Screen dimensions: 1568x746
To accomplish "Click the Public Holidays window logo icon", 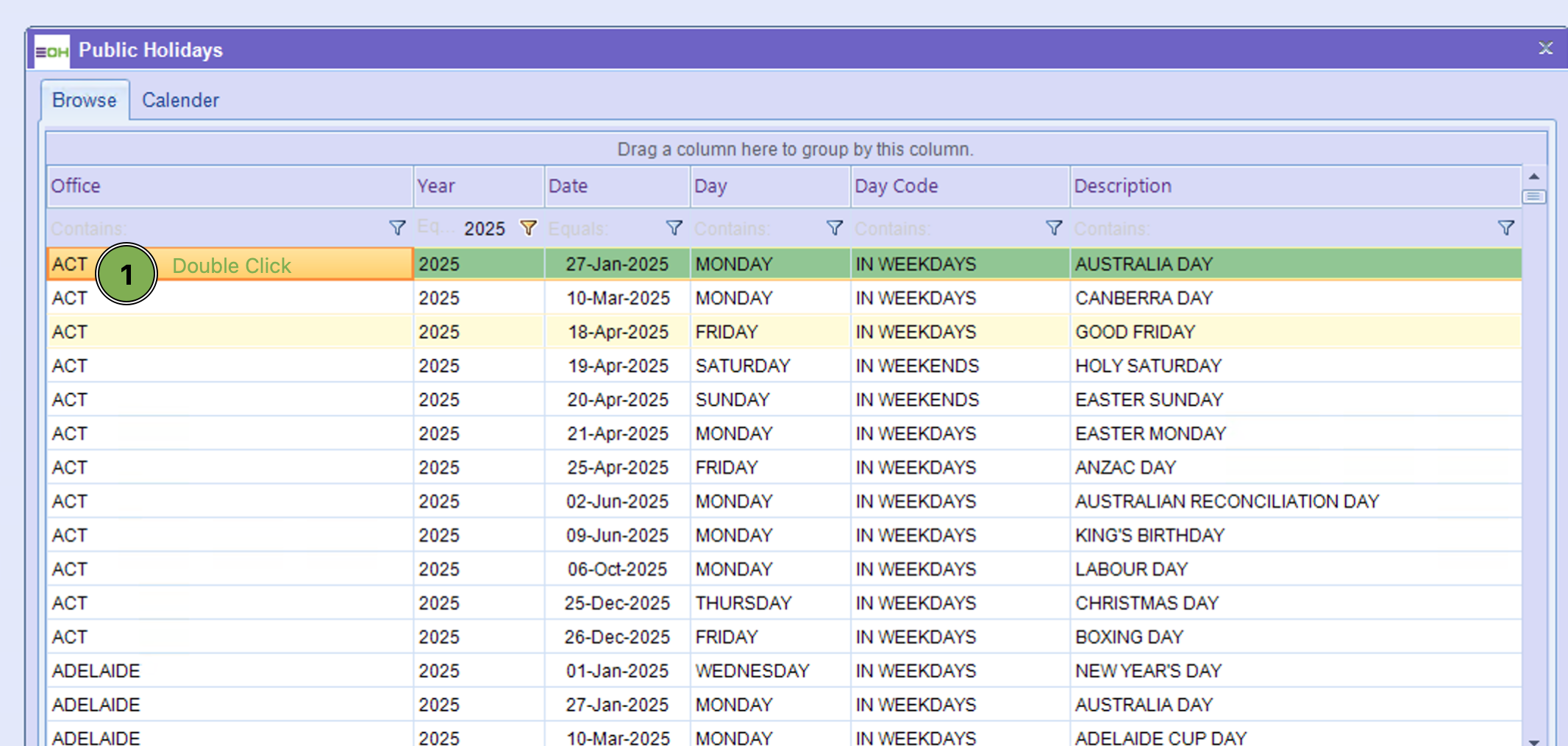I will [52, 51].
